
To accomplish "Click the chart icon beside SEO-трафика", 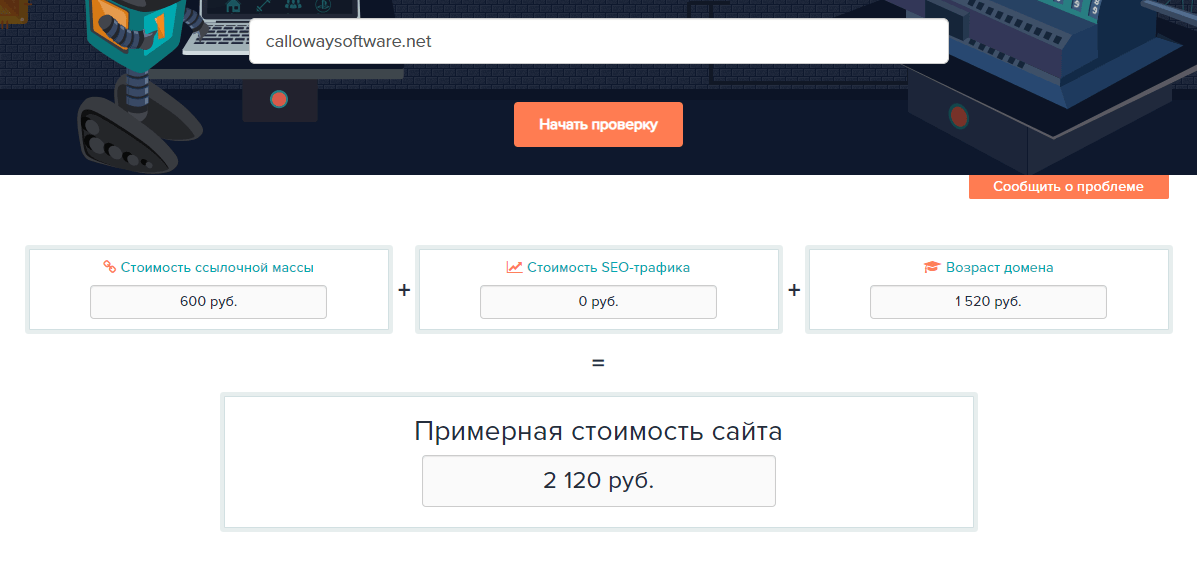I will tap(514, 267).
